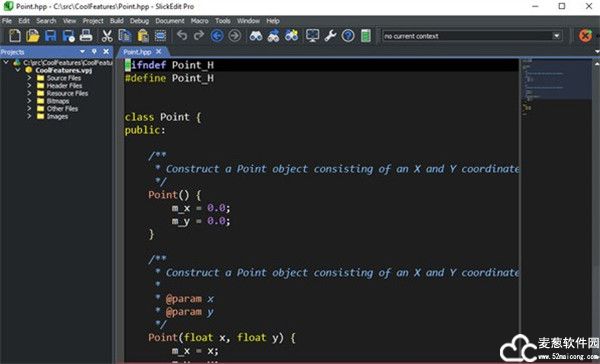
Task: Open options with the wrench icon
Action: 330,36
